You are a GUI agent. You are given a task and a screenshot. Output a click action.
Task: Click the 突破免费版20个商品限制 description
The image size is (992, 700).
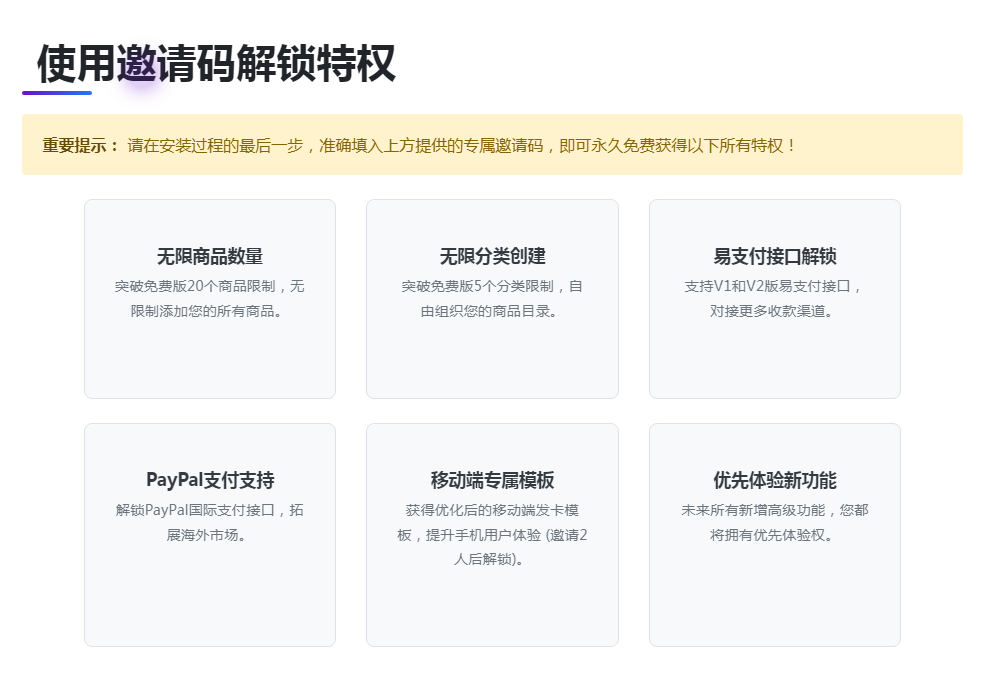209,286
